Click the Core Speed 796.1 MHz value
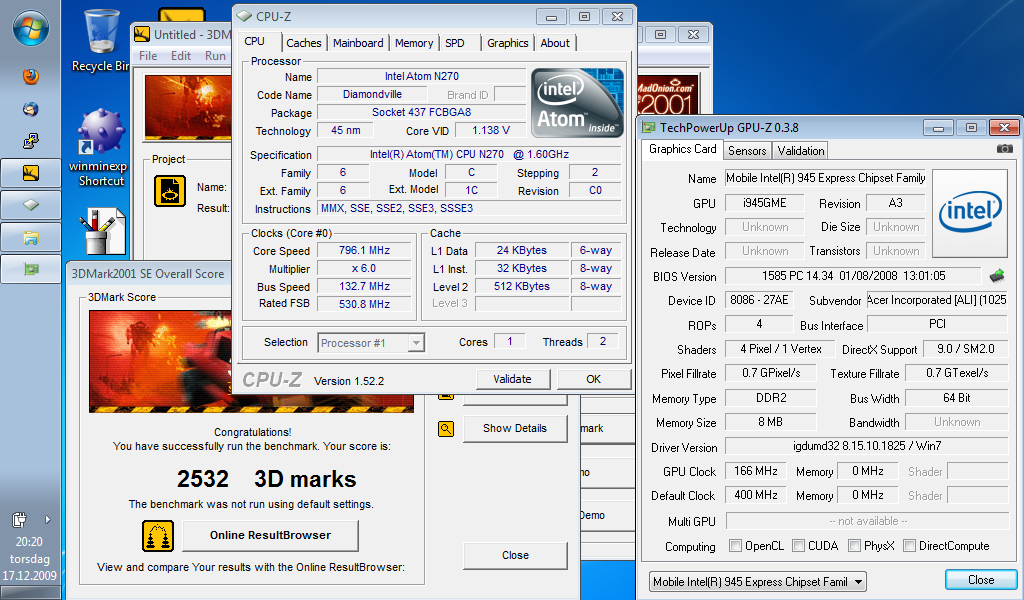 pos(364,251)
